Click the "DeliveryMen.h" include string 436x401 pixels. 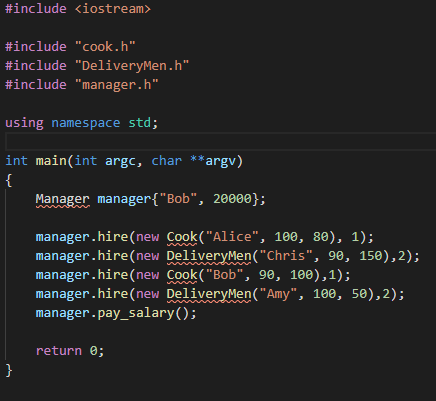[x=132, y=66]
